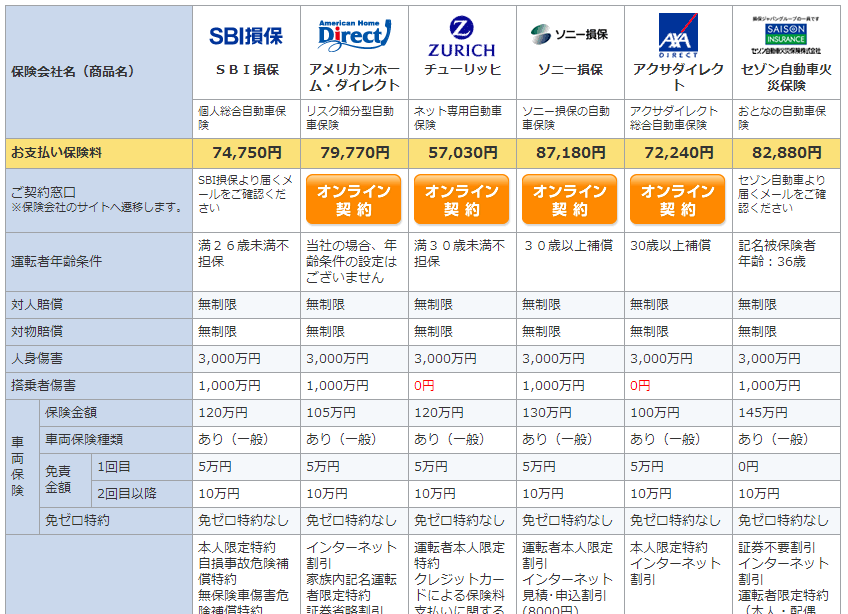Click オンライン契約 button under 79,770円
The height and width of the screenshot is (614, 848).
click(x=354, y=200)
